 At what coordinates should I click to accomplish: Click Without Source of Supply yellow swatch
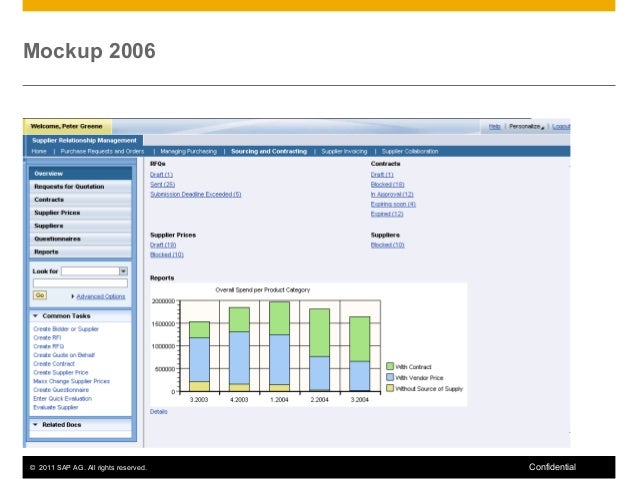[390, 388]
